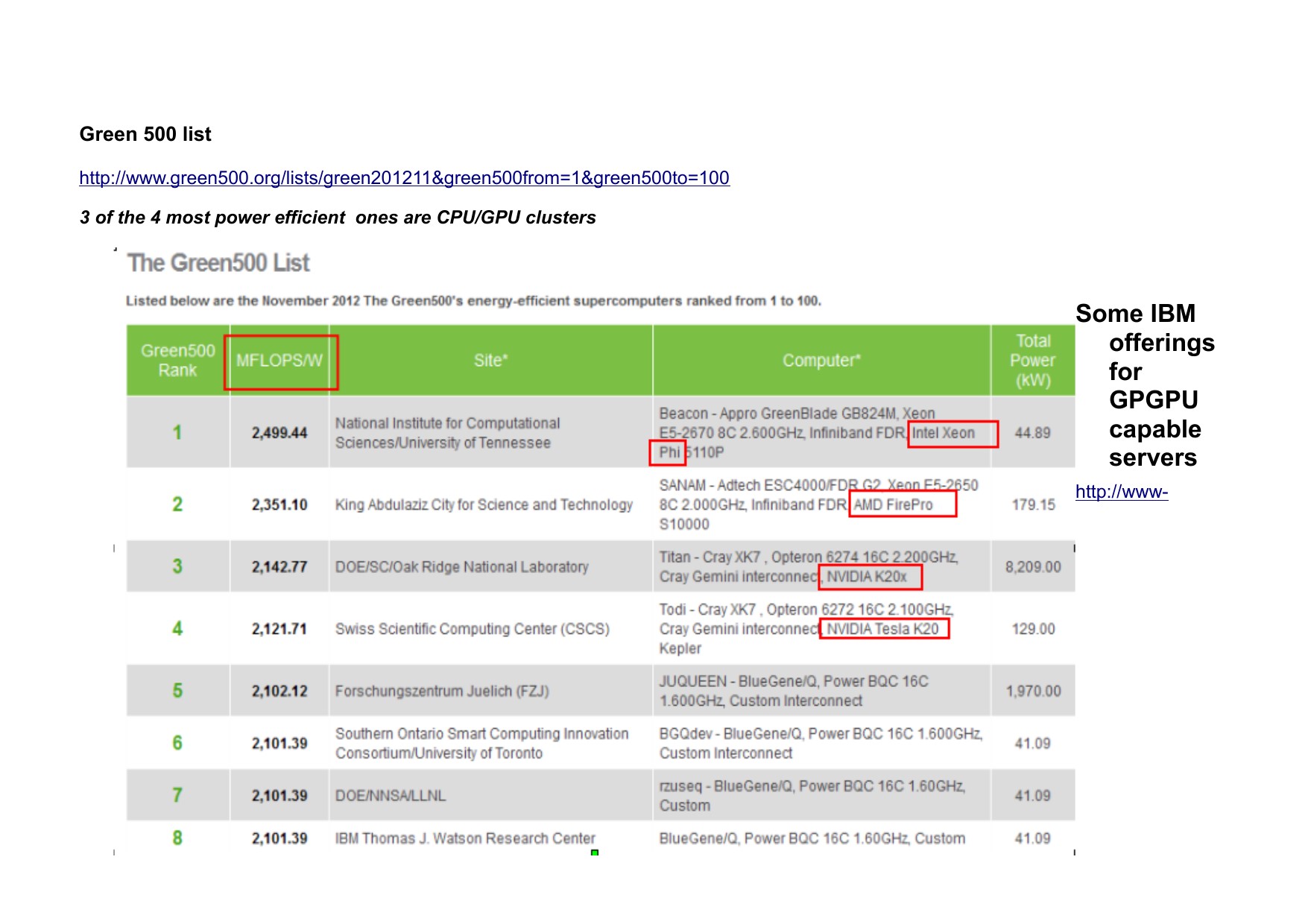The image size is (1308, 924).
Task: Click the 'Green 500 list' heading
Action: 145,134
